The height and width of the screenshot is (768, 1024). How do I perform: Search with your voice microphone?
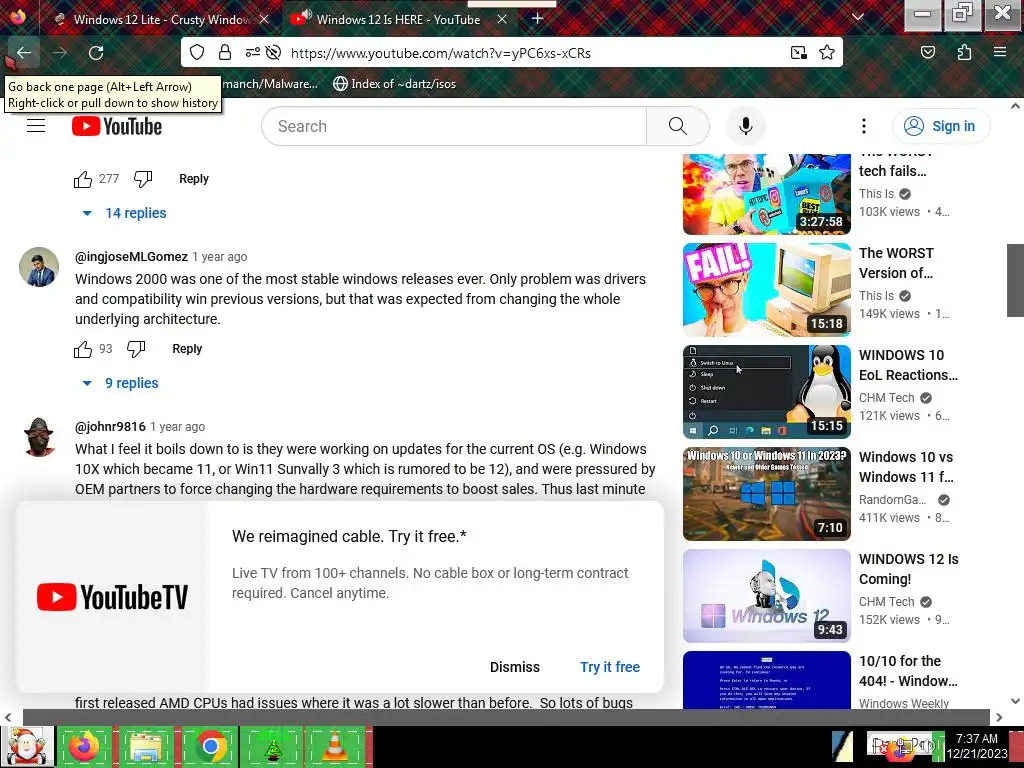pos(745,126)
